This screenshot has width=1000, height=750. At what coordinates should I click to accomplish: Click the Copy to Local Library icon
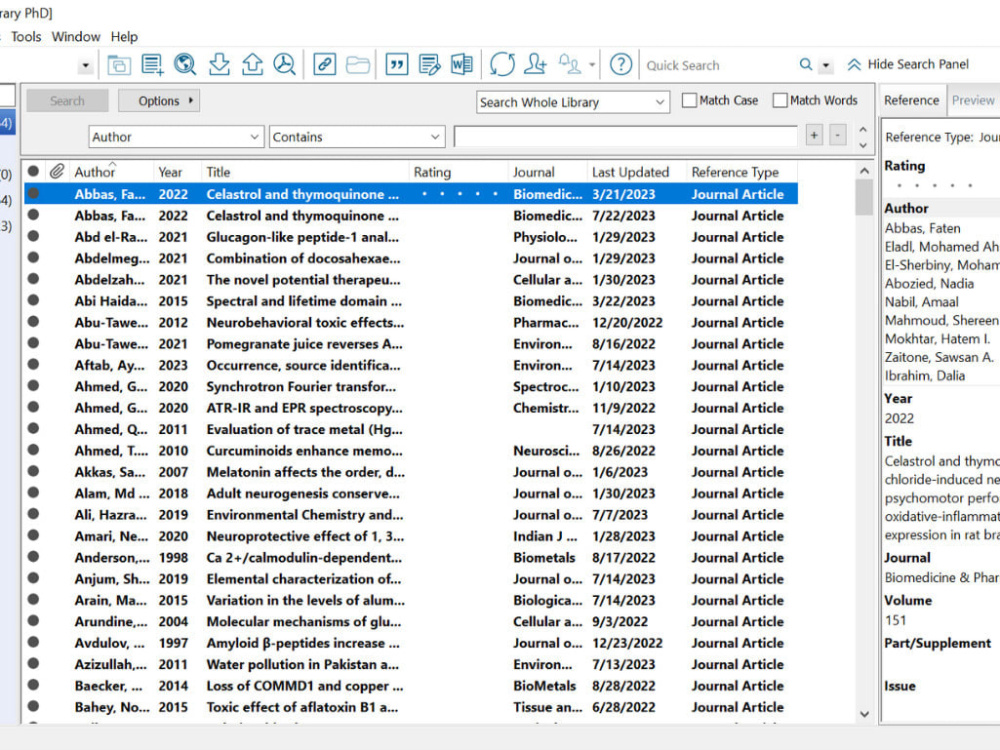tap(119, 64)
